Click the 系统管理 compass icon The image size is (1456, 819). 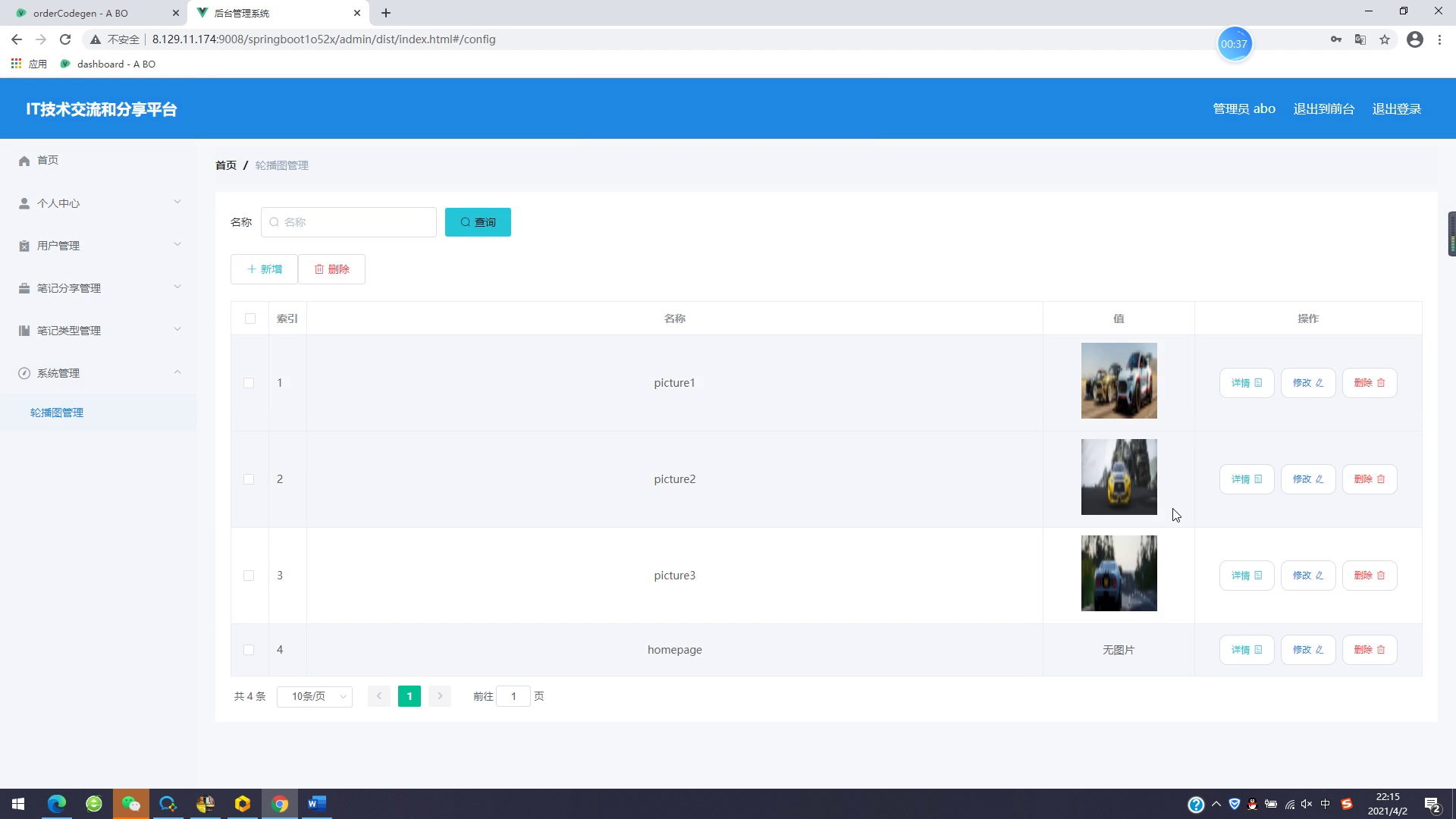(x=24, y=373)
